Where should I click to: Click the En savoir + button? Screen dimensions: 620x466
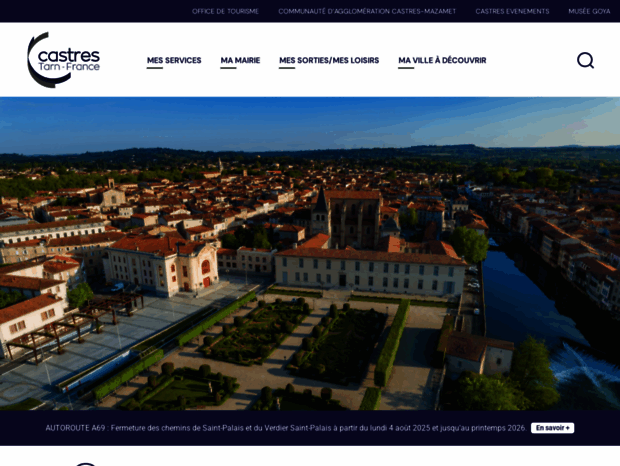pyautogui.click(x=552, y=428)
